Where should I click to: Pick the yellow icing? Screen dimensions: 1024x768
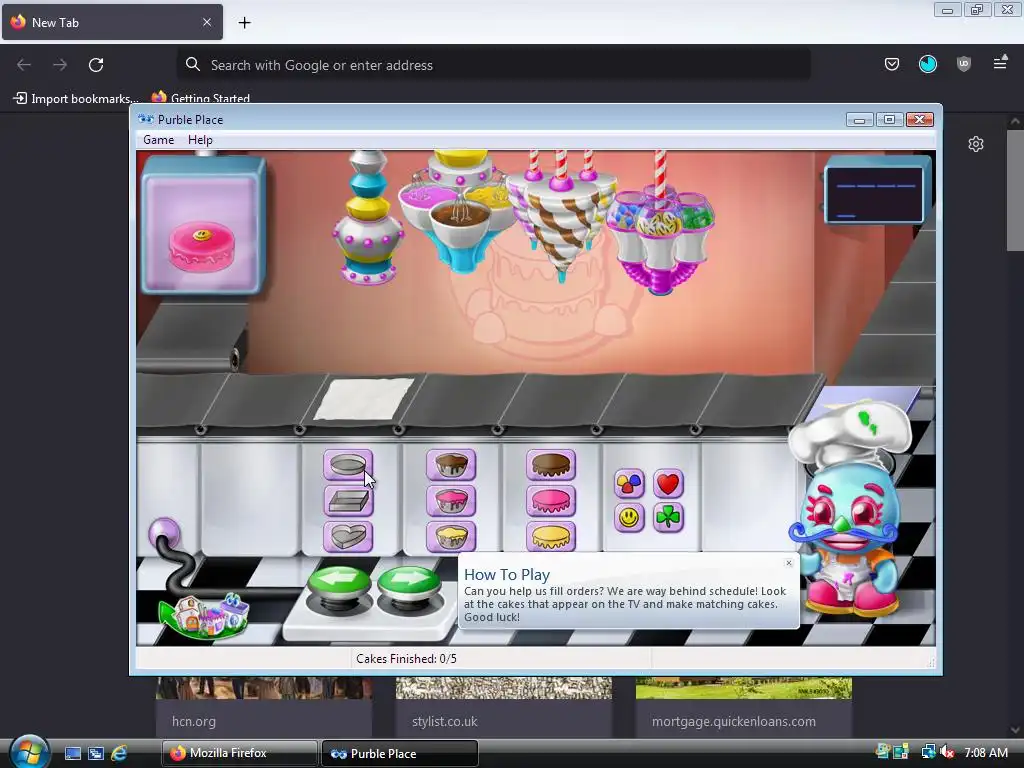pyautogui.click(x=551, y=537)
